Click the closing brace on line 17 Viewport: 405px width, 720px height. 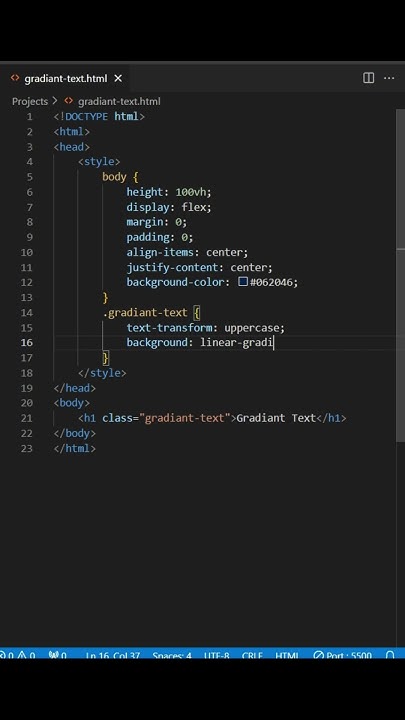pyautogui.click(x=106, y=357)
